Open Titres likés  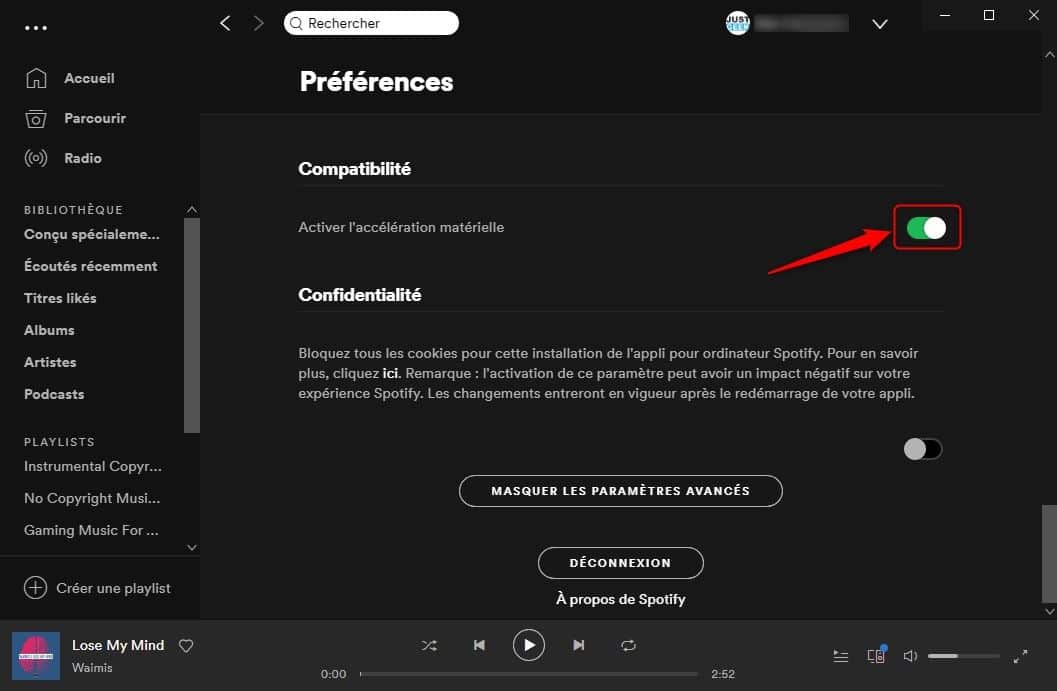[60, 298]
